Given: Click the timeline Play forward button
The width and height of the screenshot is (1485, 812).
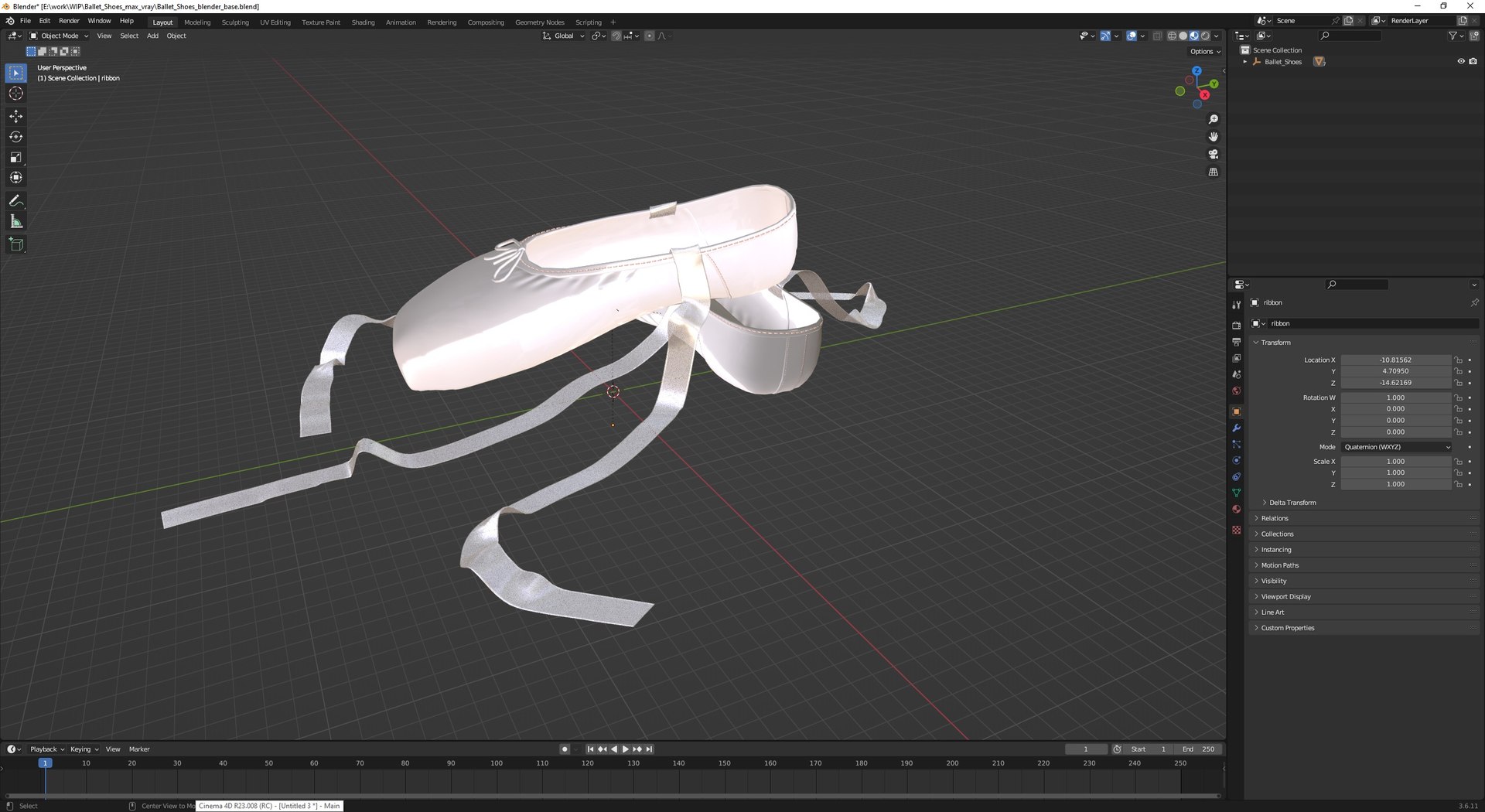Looking at the screenshot, I should pos(626,749).
